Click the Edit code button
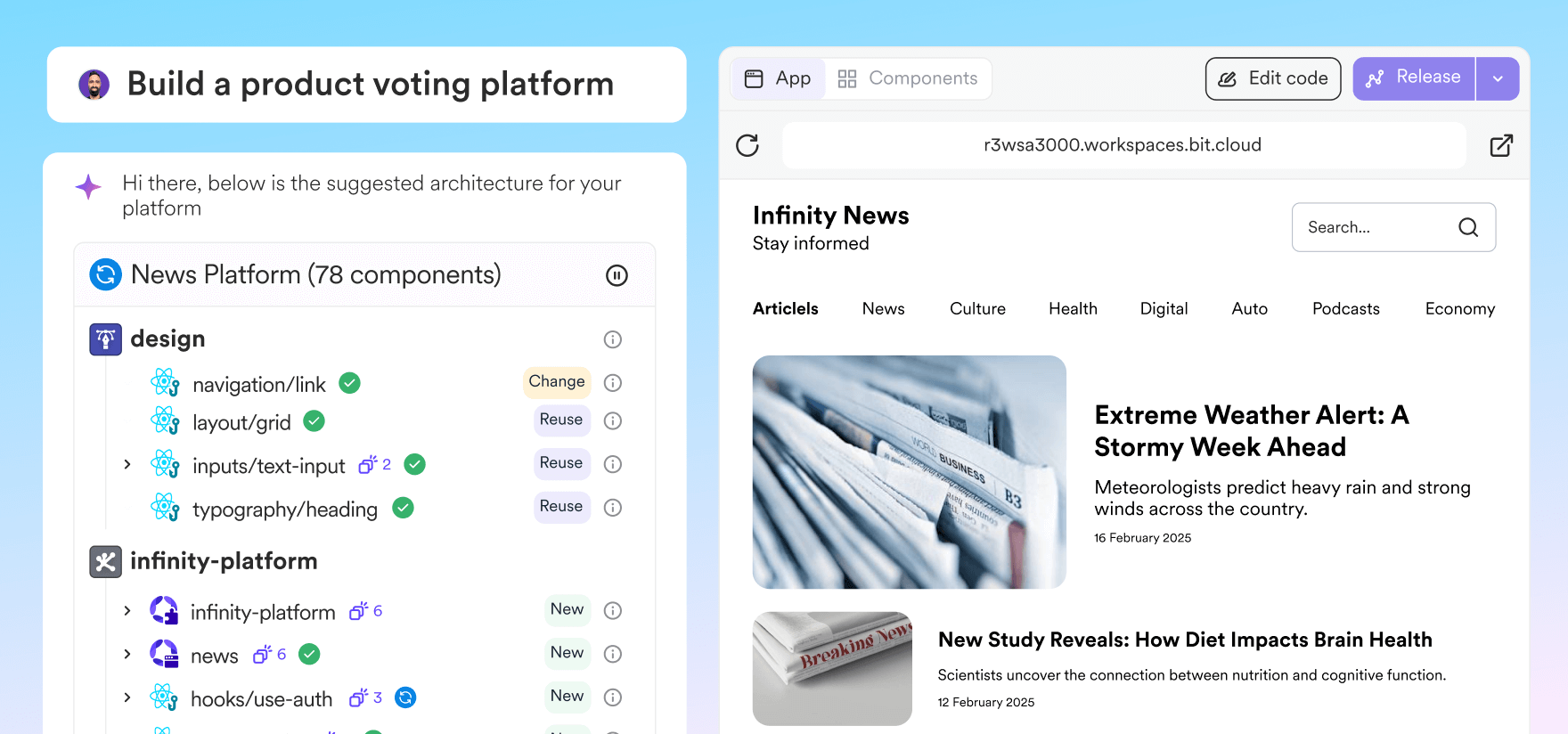 pyautogui.click(x=1273, y=78)
